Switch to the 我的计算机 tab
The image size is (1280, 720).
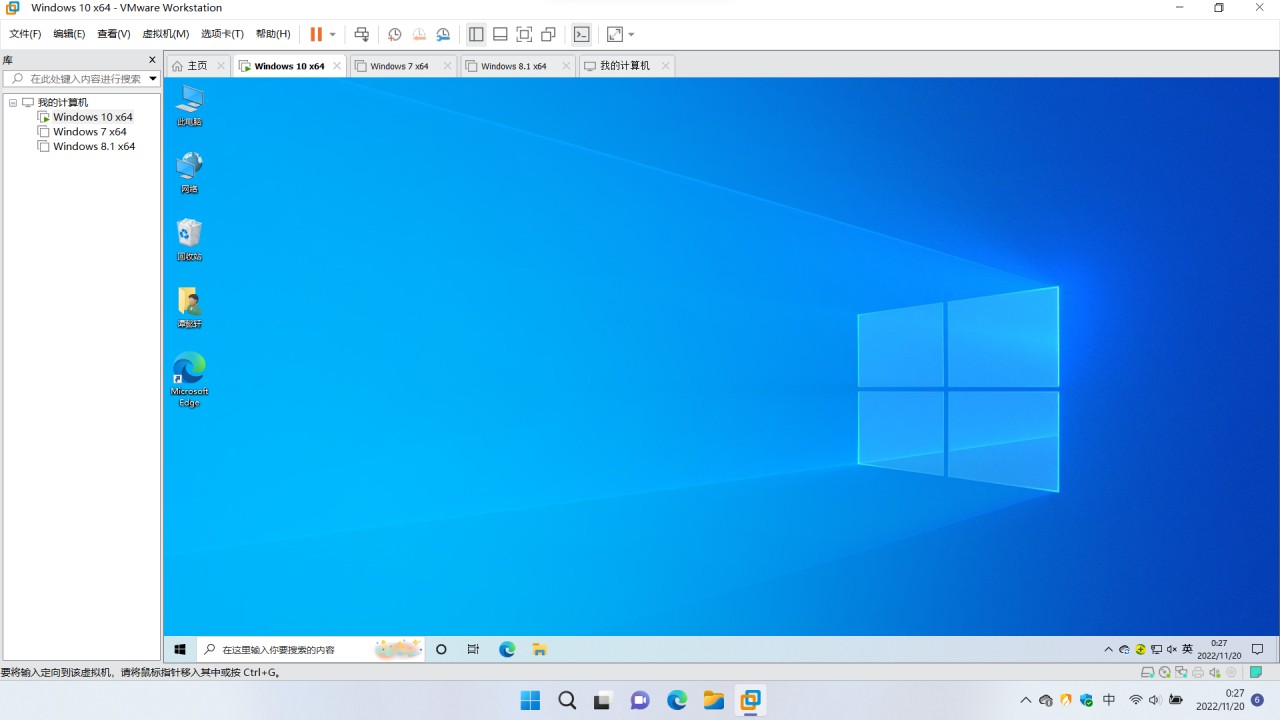point(625,66)
